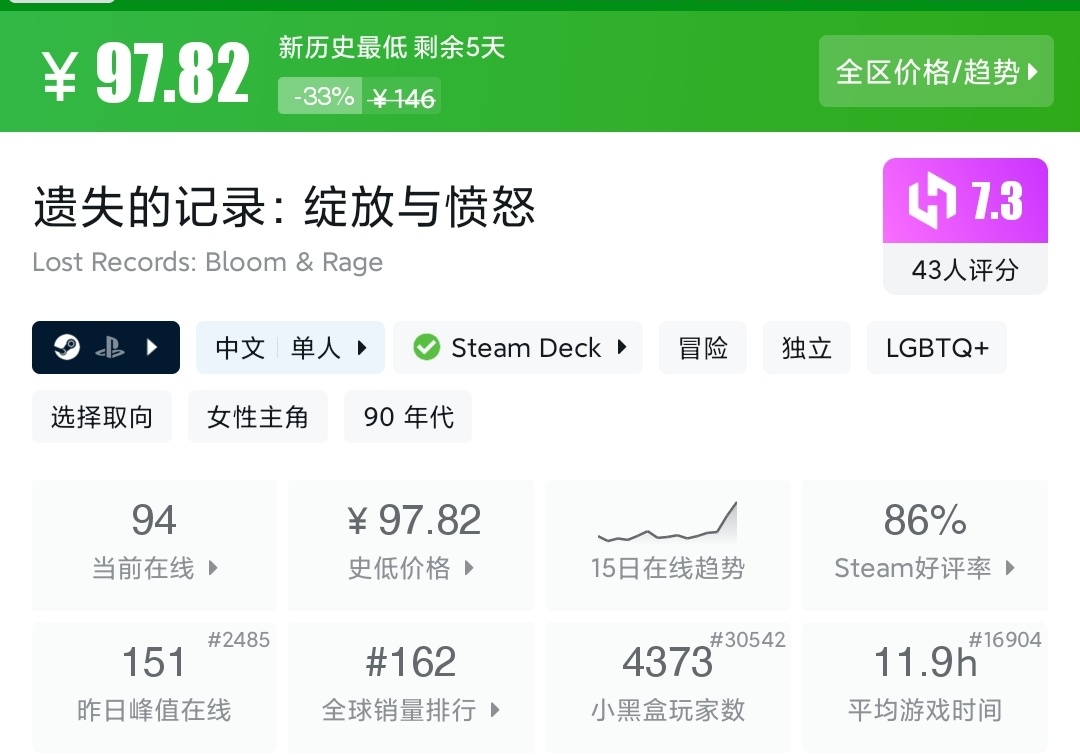
Task: Click the green Steam Deck verified checkmark
Action: coord(427,348)
